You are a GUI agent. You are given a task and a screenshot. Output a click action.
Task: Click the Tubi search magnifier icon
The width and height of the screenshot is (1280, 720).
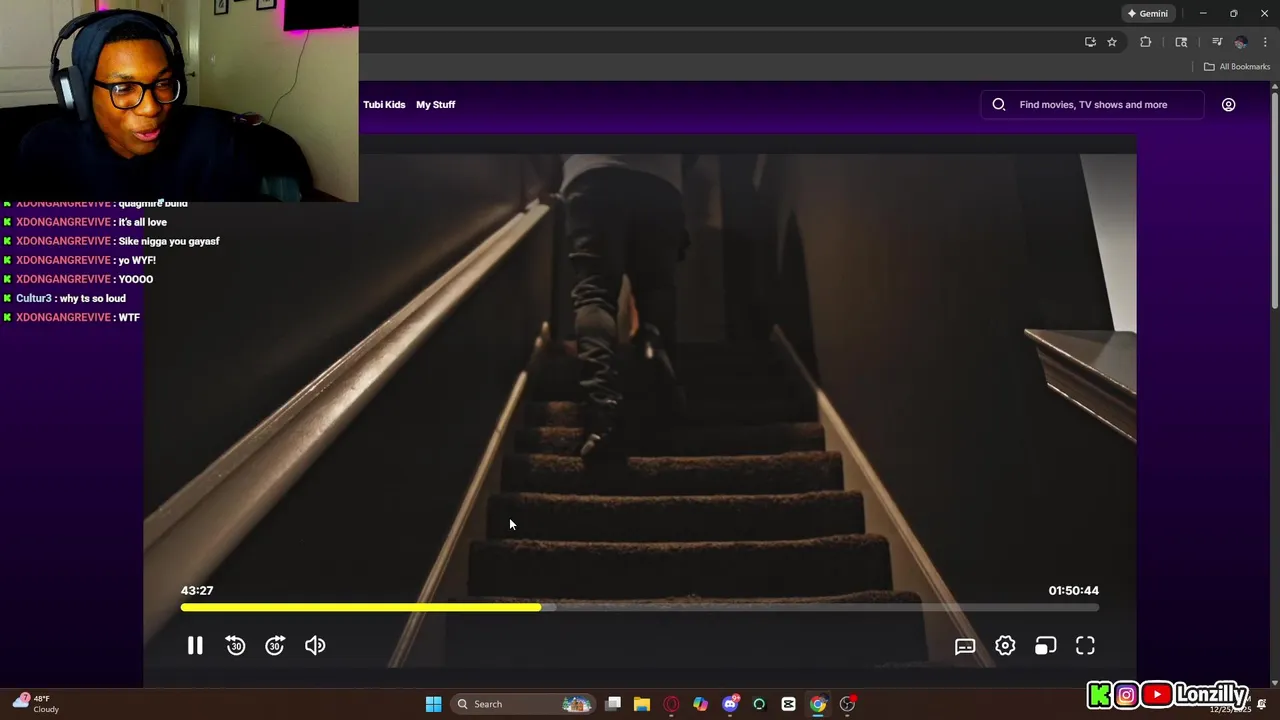(x=999, y=104)
